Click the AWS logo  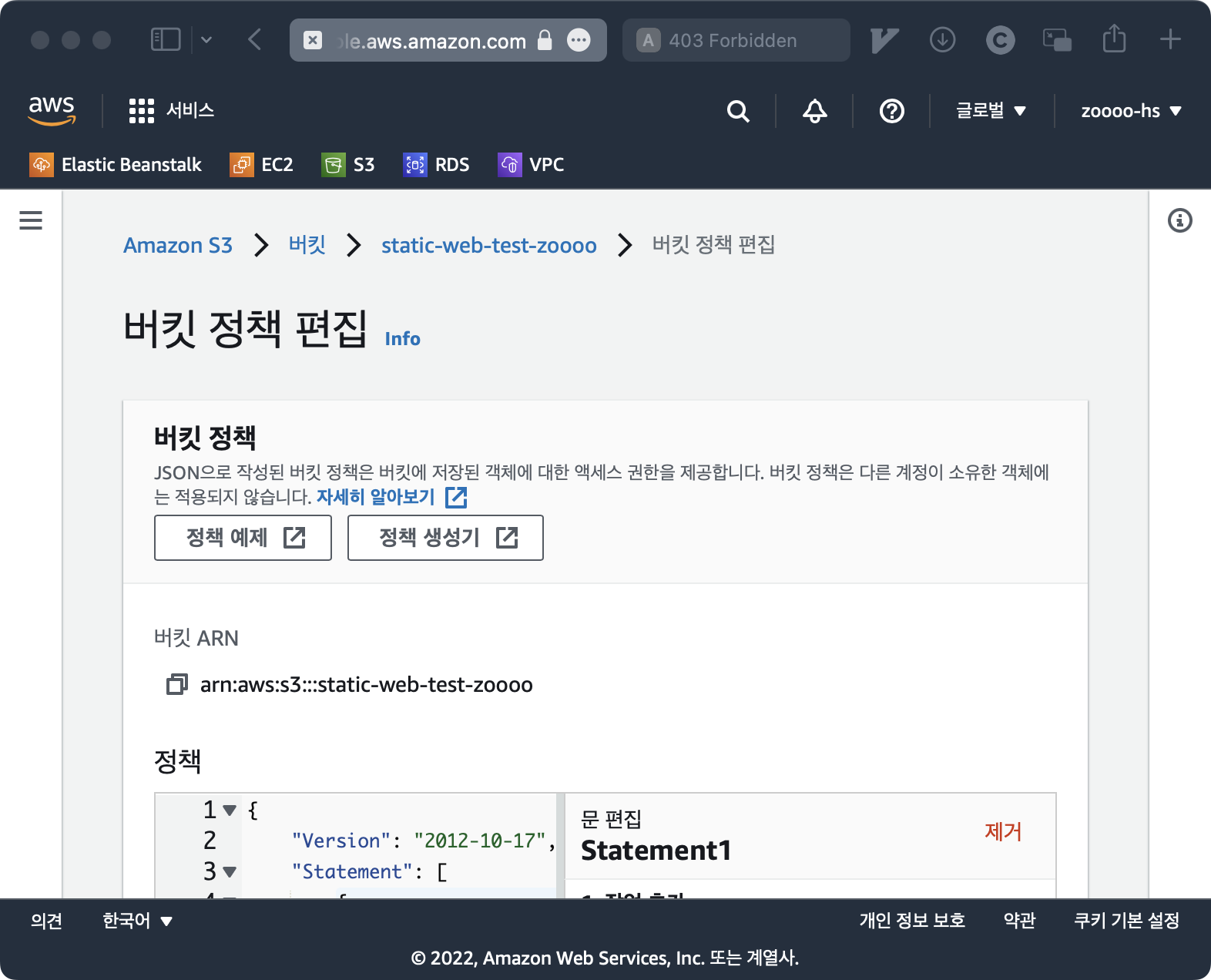pyautogui.click(x=52, y=110)
